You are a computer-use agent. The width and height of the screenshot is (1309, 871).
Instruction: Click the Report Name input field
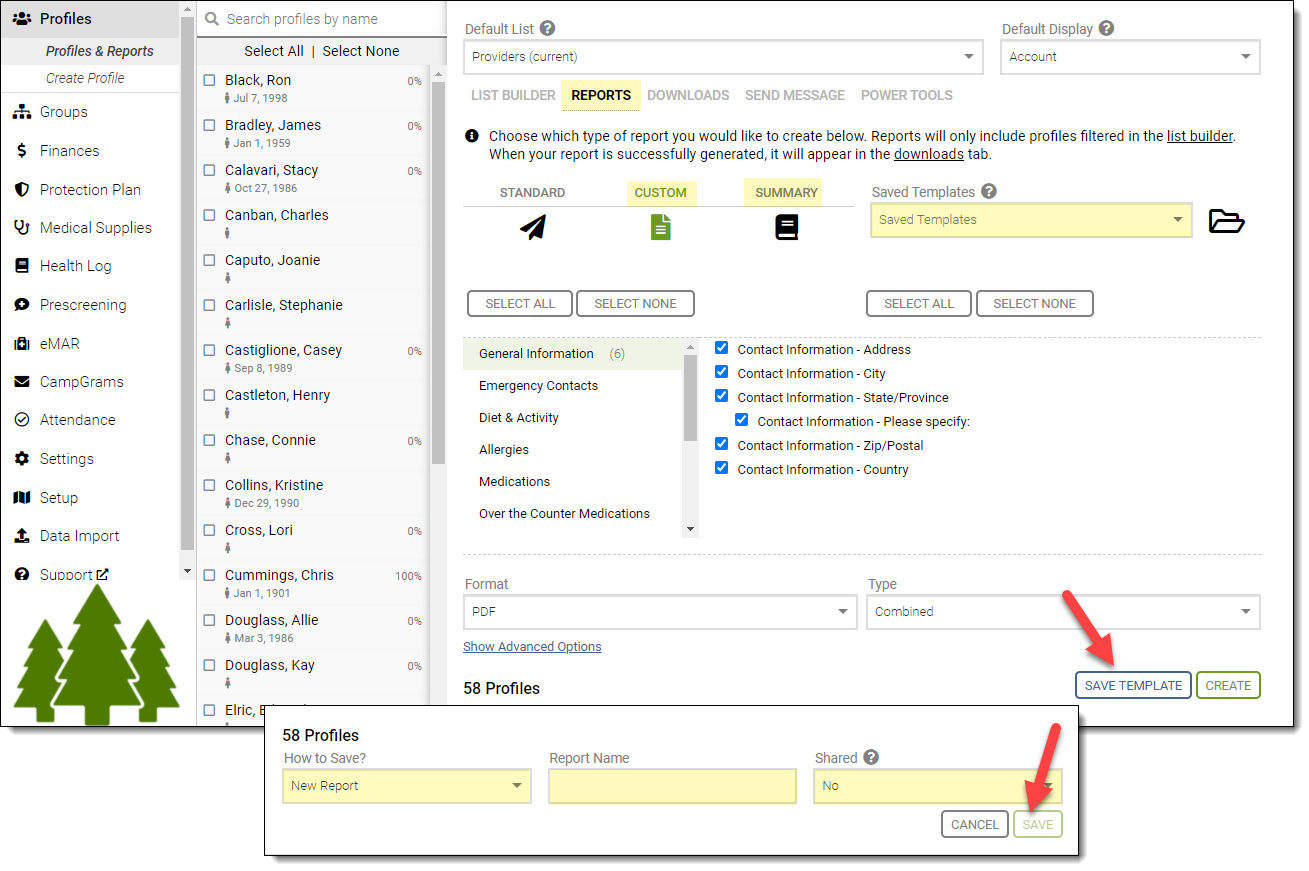click(672, 786)
